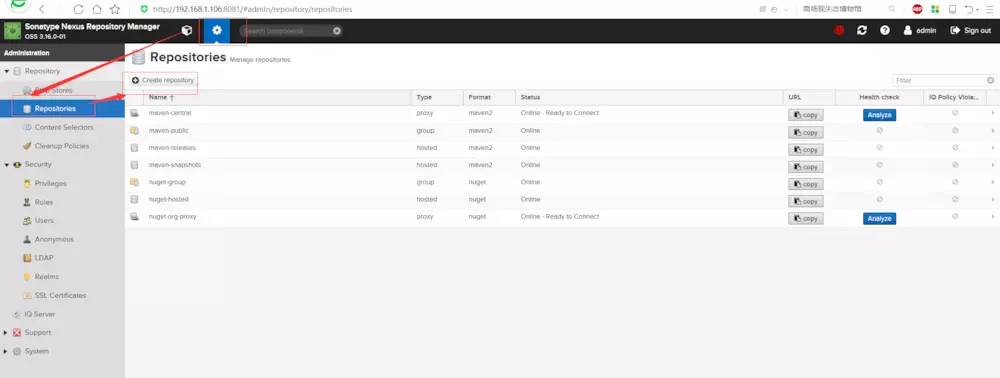Screen dimensions: 1000x378
Task: Open SSL Certificates under Security
Action: (x=62, y=295)
